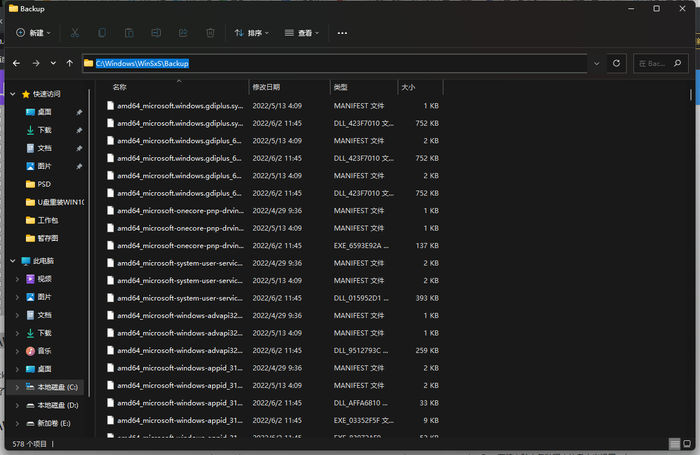Unpin 桌面 via its pin icon
700x455 pixels.
pyautogui.click(x=79, y=112)
